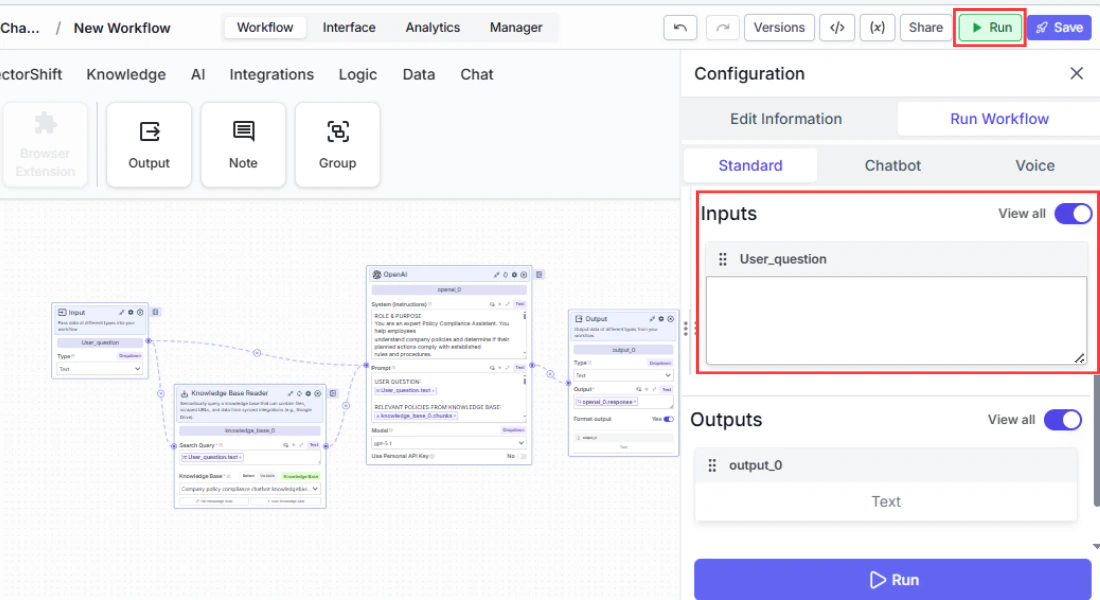Open the Data node category
1100x600 pixels.
point(419,74)
